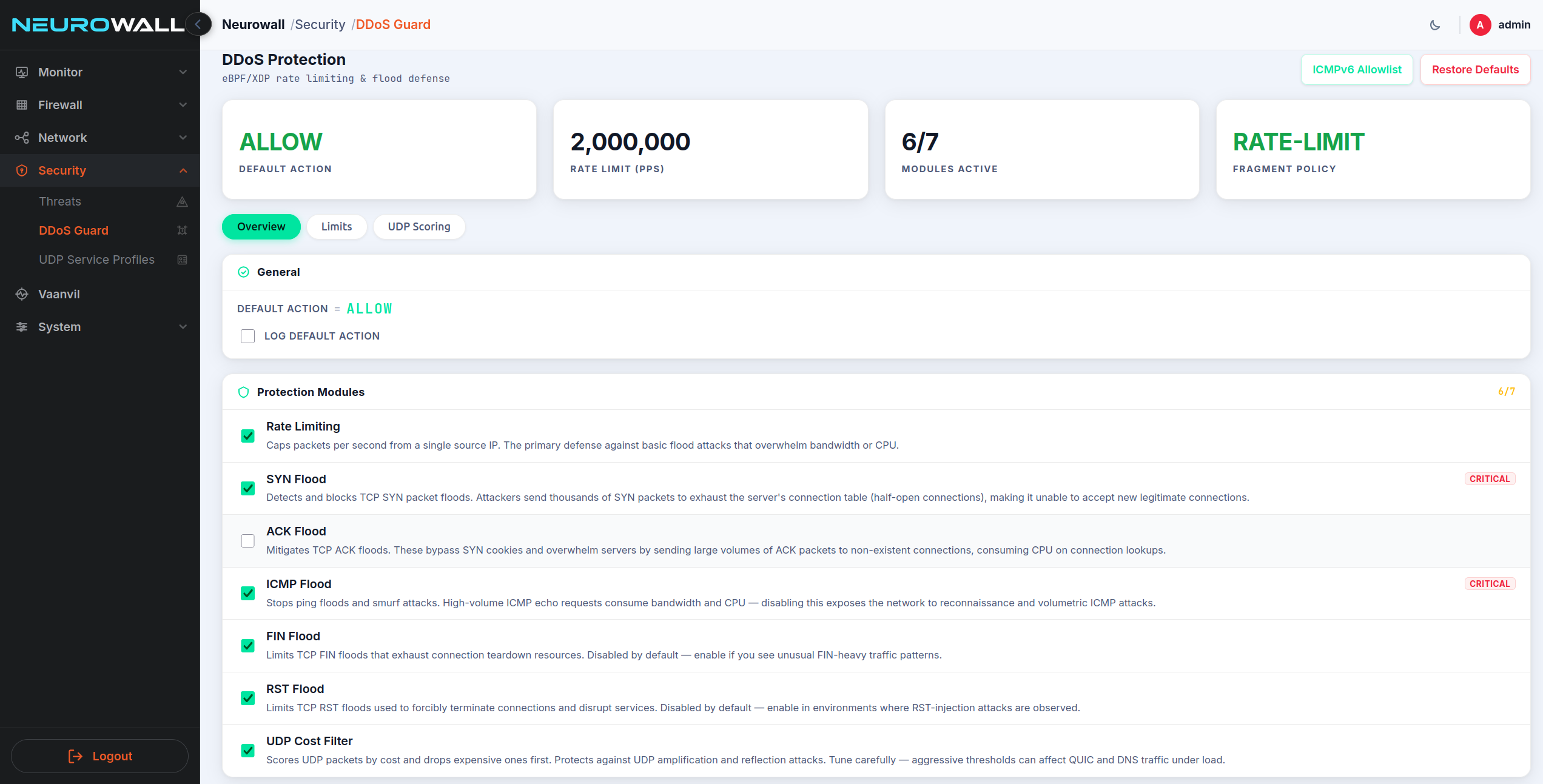Image resolution: width=1543 pixels, height=784 pixels.
Task: Expand the System menu chevron
Action: pos(183,327)
